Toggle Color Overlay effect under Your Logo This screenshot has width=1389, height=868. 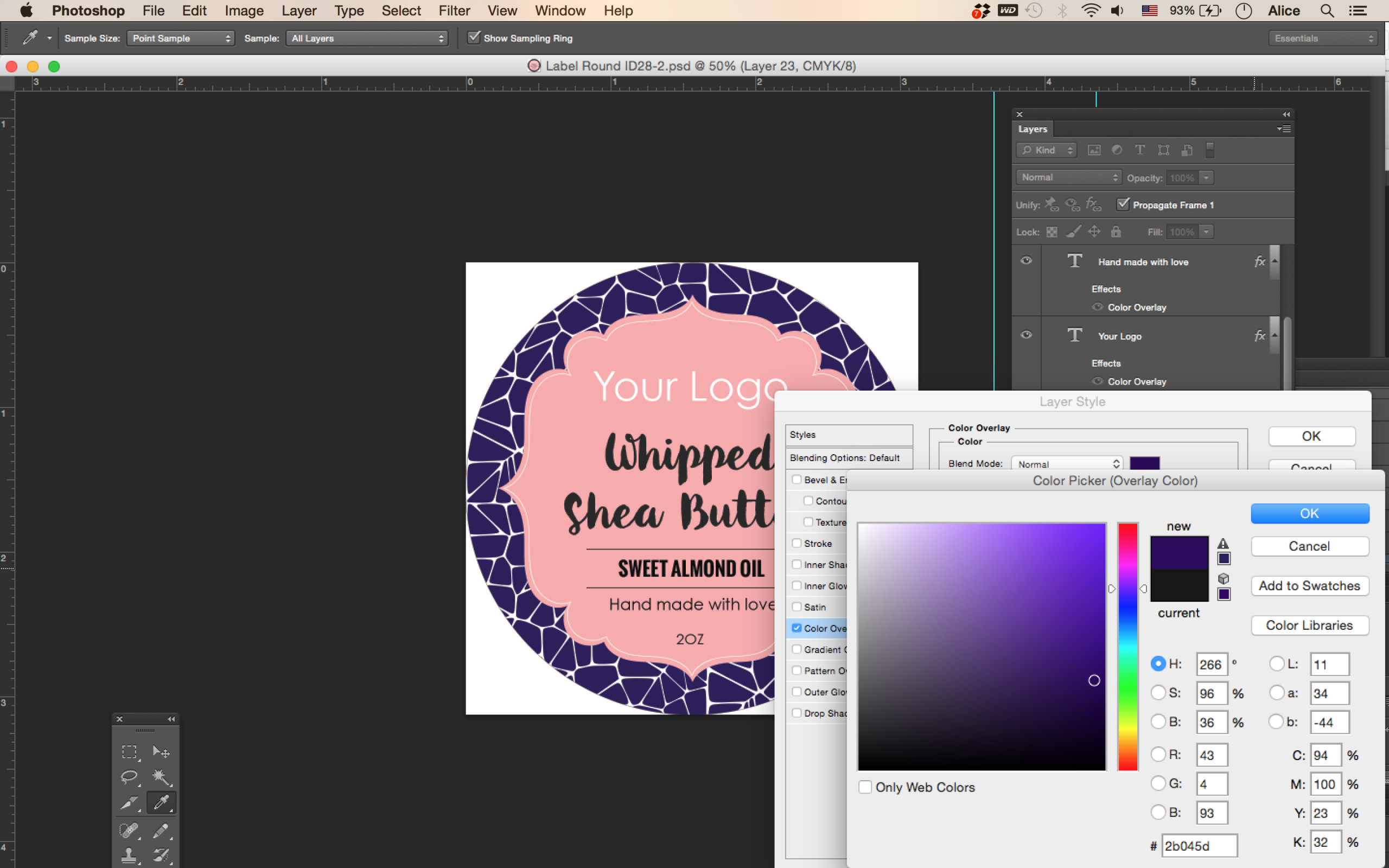1098,381
